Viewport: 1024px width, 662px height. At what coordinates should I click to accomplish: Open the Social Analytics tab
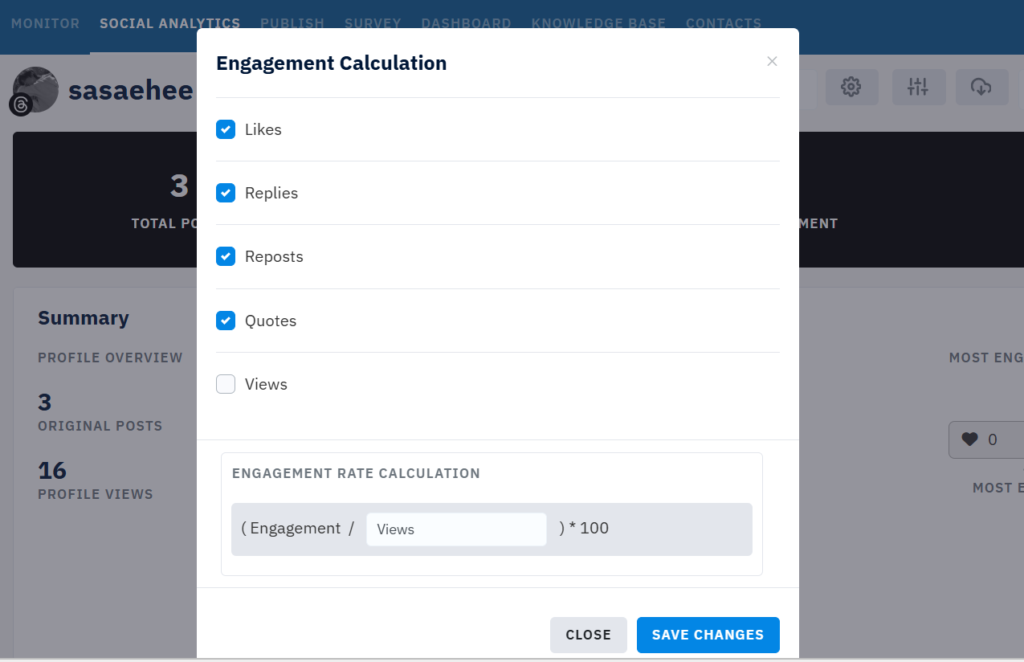170,23
